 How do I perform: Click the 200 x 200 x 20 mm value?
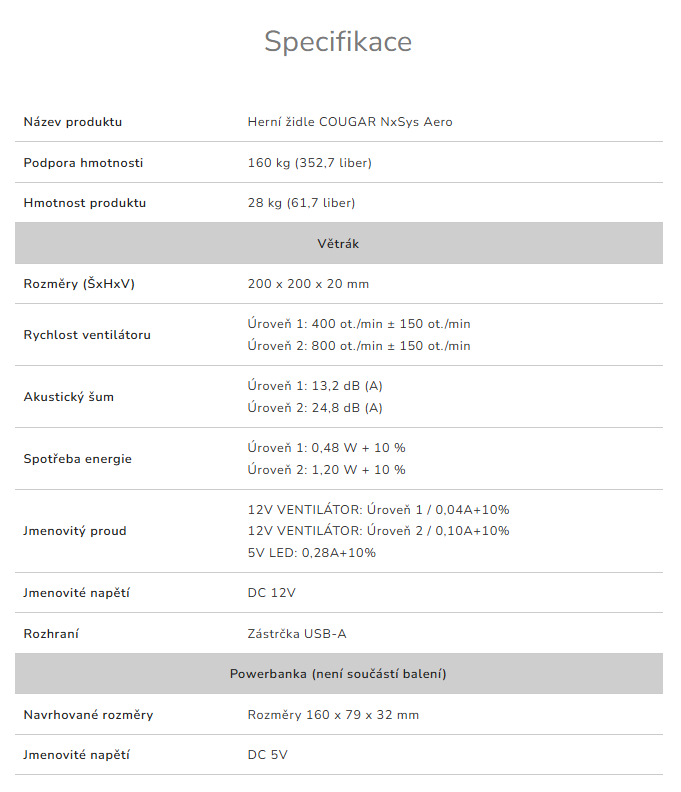click(x=308, y=284)
